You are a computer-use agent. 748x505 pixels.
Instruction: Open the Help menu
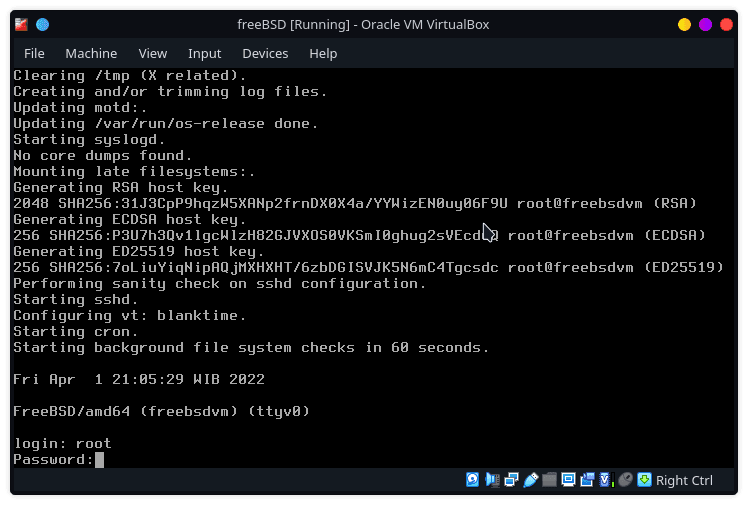pyautogui.click(x=323, y=53)
